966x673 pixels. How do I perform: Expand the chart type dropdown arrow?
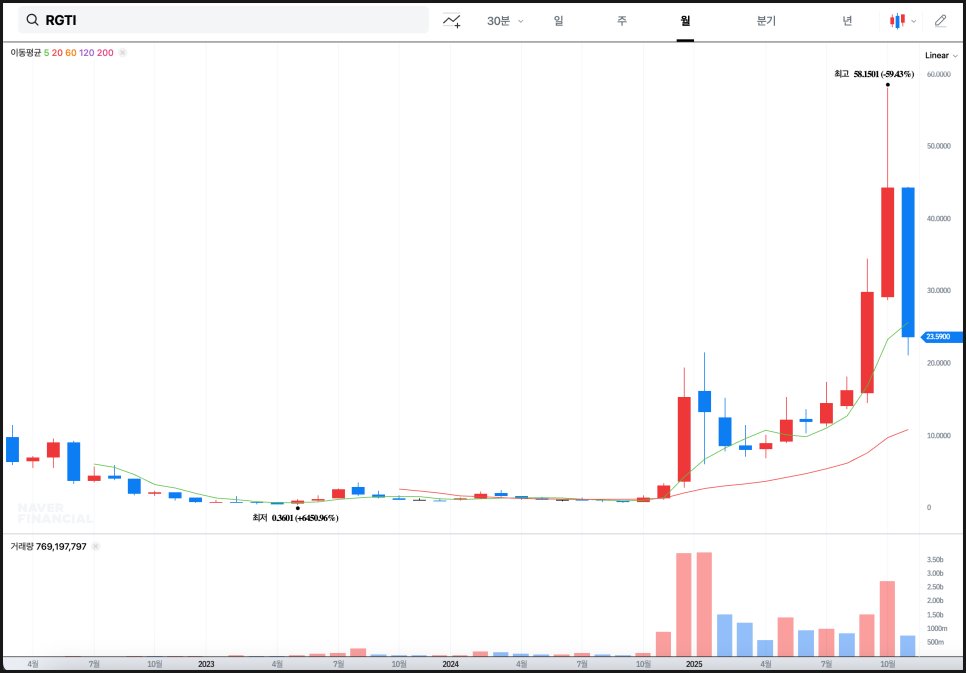tap(914, 20)
